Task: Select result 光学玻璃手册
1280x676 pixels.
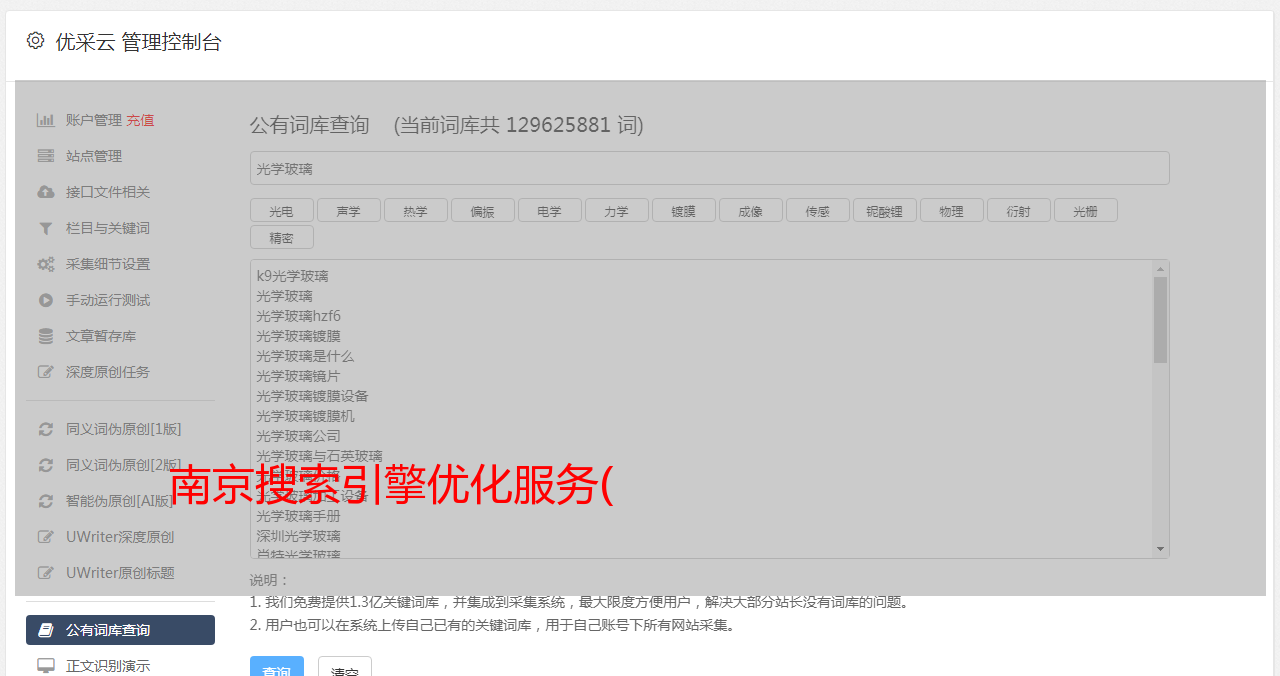Action: pos(298,516)
